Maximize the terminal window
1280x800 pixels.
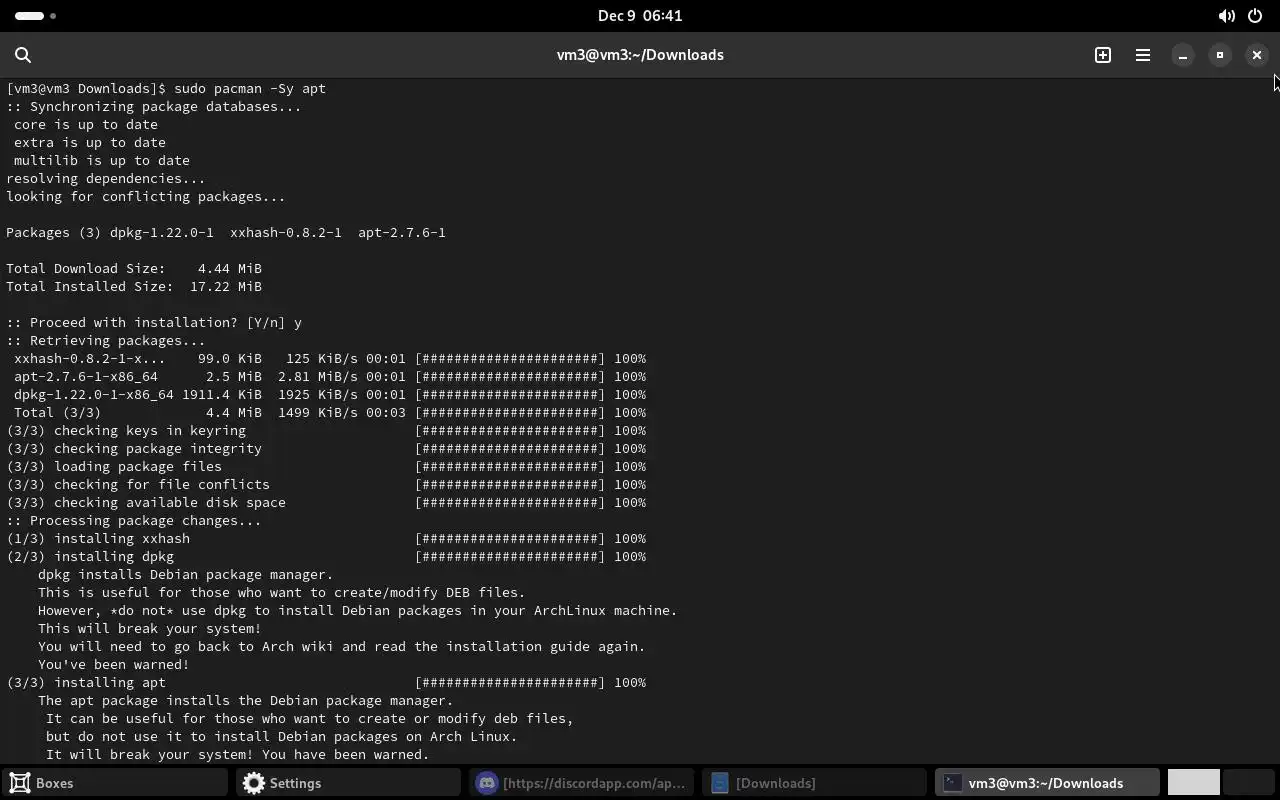tap(1220, 55)
